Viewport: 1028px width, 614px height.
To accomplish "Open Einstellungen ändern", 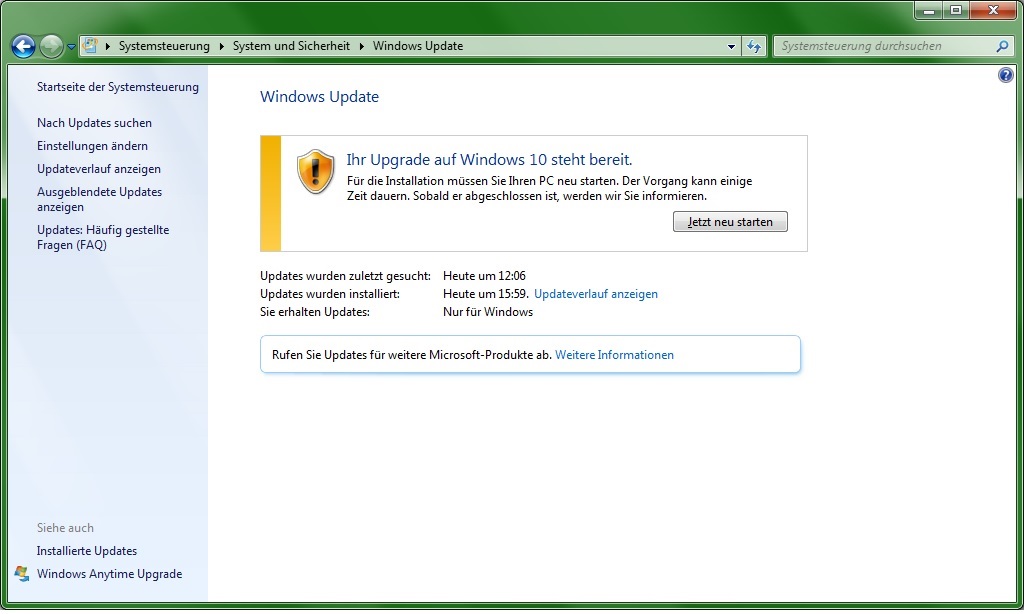I will point(93,146).
